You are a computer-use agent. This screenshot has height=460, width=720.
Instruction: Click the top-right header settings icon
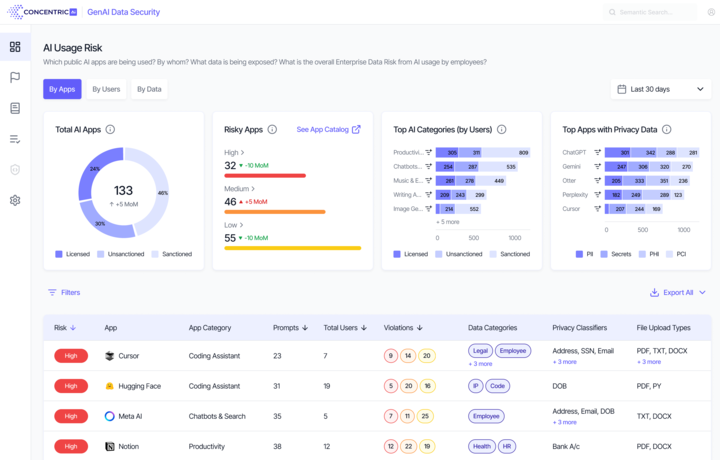(x=711, y=13)
